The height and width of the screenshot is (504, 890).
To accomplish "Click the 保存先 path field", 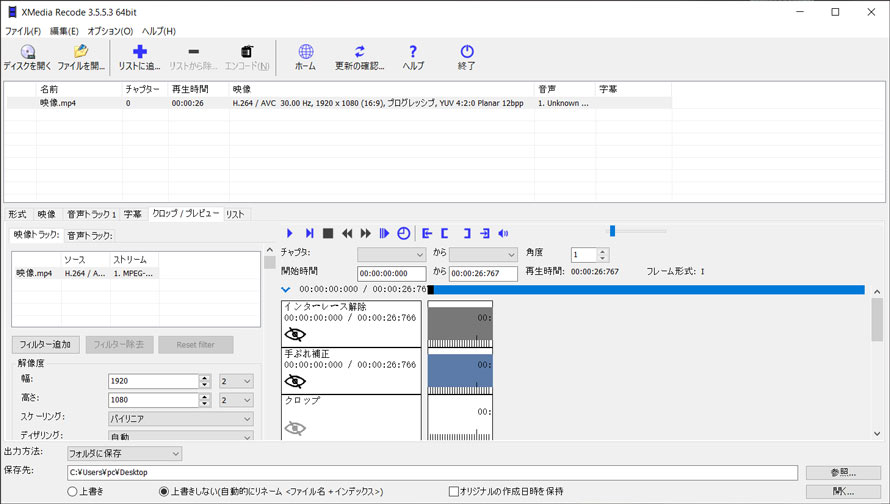I will click(x=433, y=472).
